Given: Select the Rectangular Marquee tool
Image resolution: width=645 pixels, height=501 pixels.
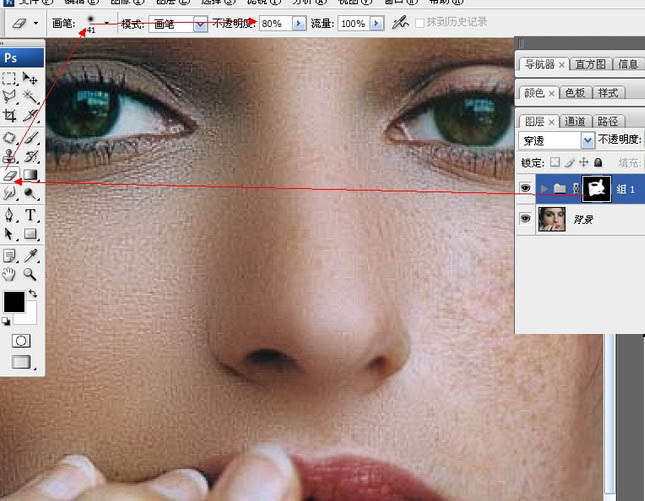Looking at the screenshot, I should click(x=9, y=78).
